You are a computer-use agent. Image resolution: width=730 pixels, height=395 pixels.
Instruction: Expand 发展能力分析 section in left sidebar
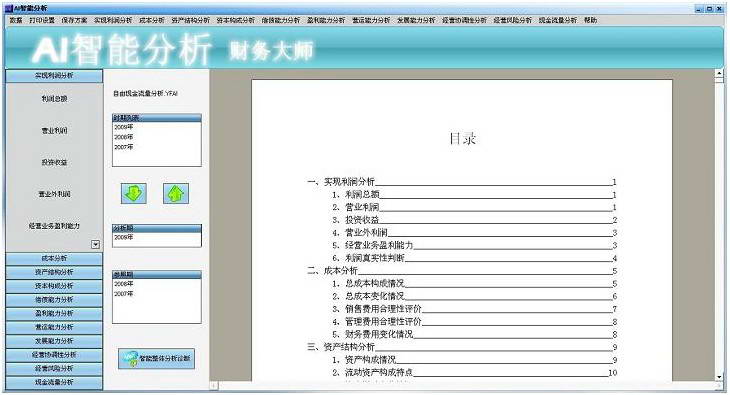coord(54,341)
